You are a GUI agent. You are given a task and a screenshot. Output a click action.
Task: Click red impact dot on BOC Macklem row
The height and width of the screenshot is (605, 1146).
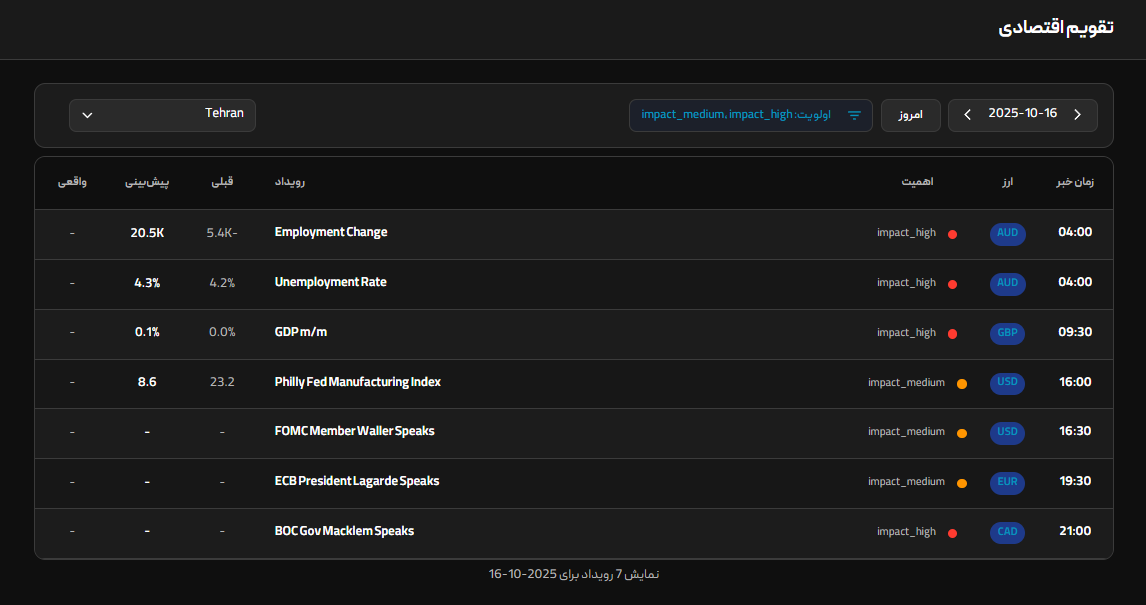(x=952, y=533)
